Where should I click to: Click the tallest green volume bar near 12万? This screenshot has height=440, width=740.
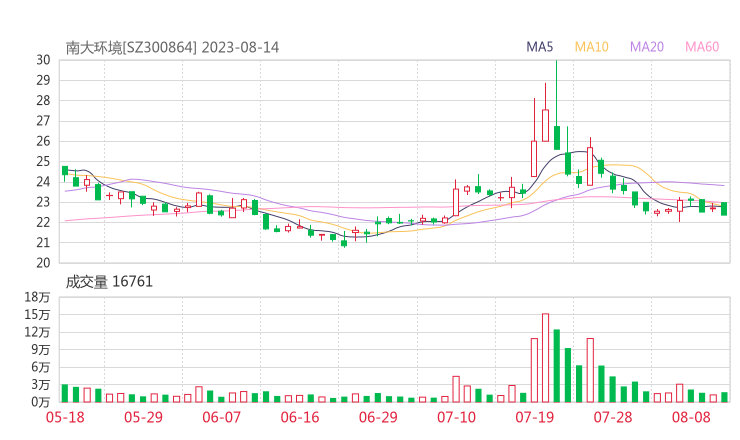click(557, 366)
